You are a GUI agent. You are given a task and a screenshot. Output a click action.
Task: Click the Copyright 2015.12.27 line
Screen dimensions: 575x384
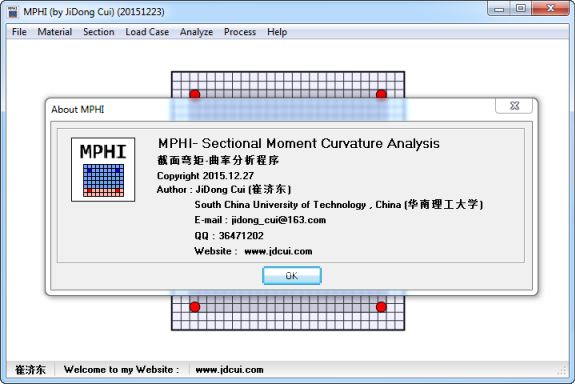pos(205,176)
